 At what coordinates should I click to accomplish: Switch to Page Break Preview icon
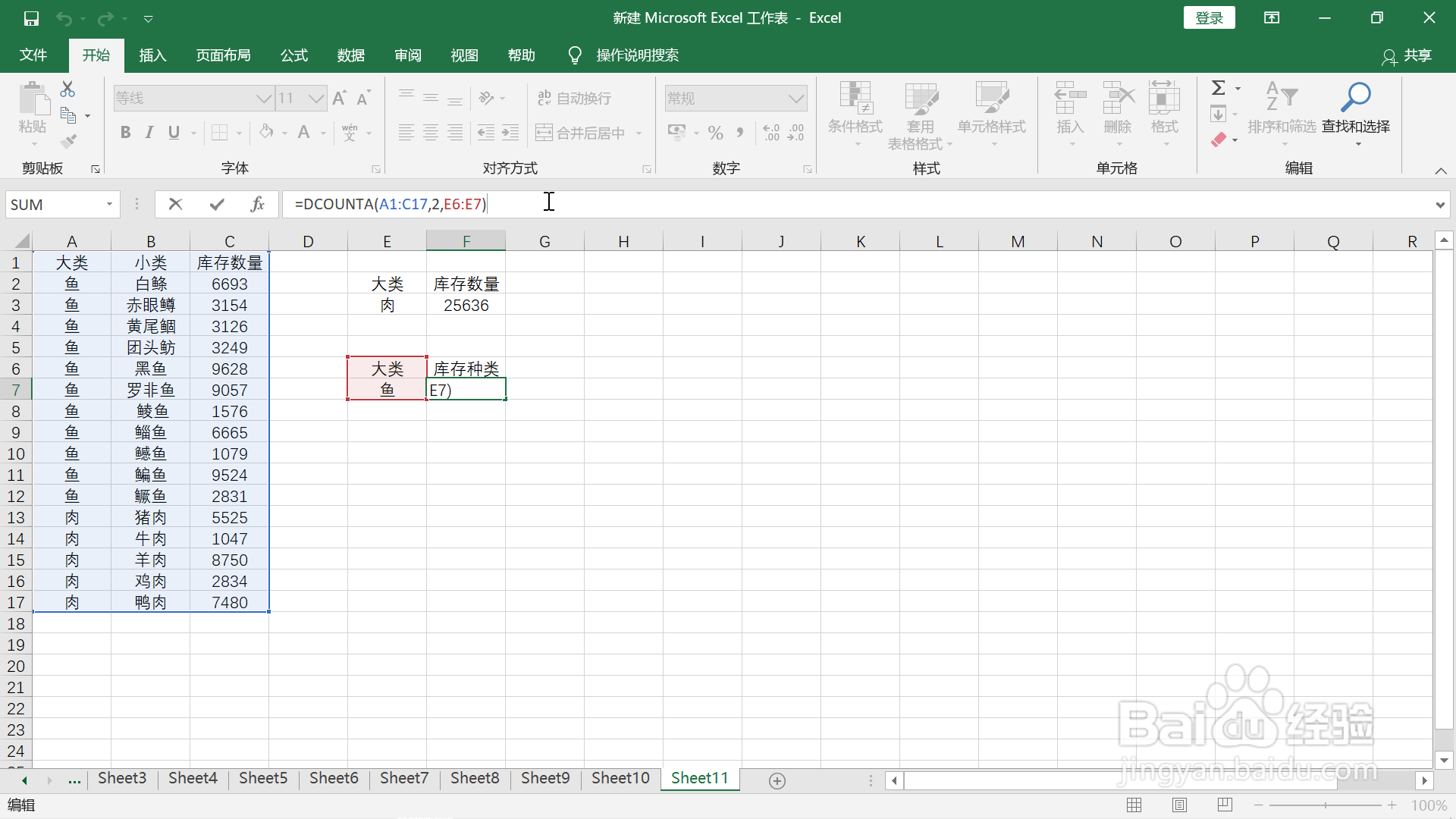coord(1225,805)
